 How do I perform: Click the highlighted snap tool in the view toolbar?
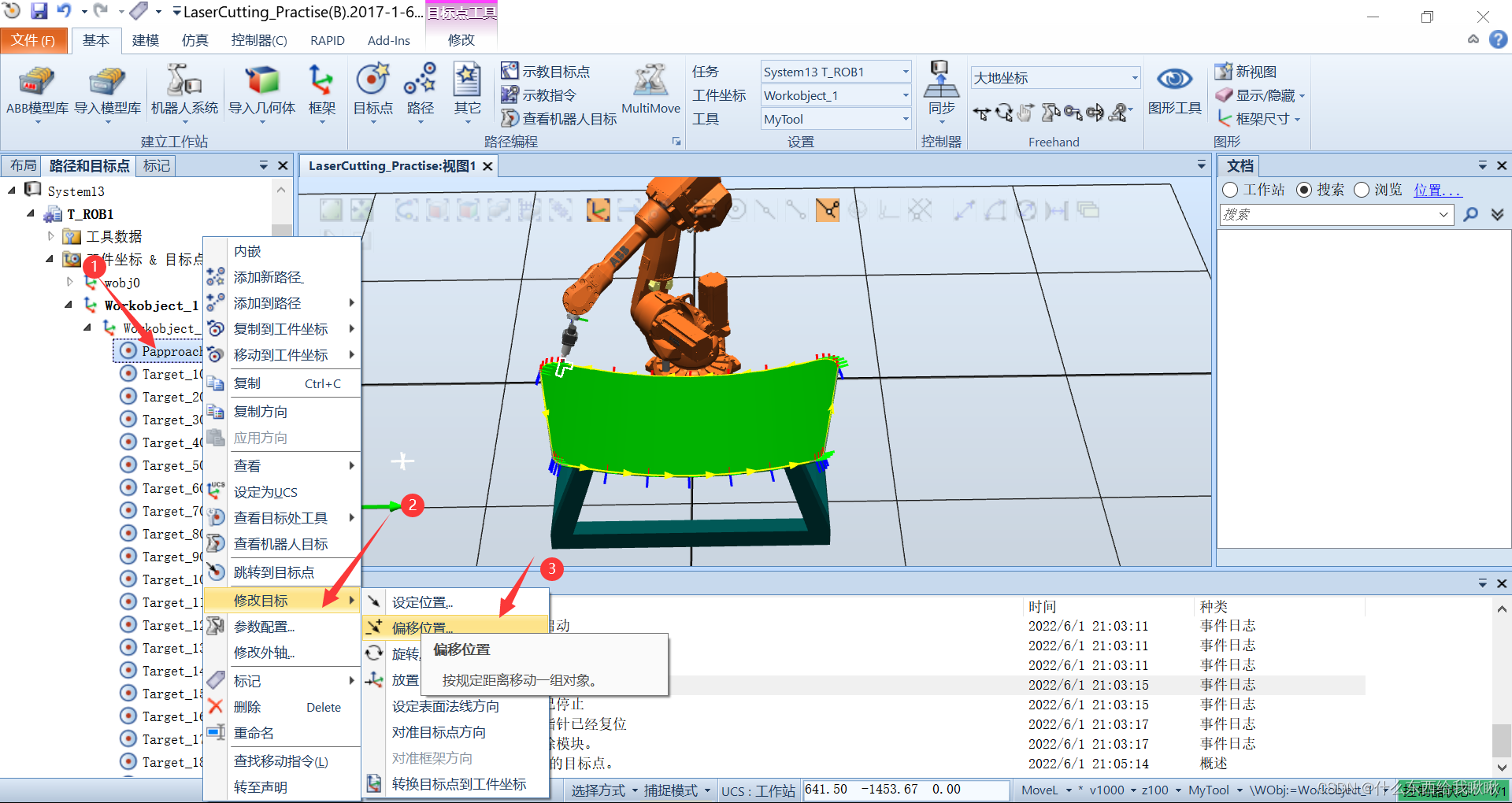point(828,209)
